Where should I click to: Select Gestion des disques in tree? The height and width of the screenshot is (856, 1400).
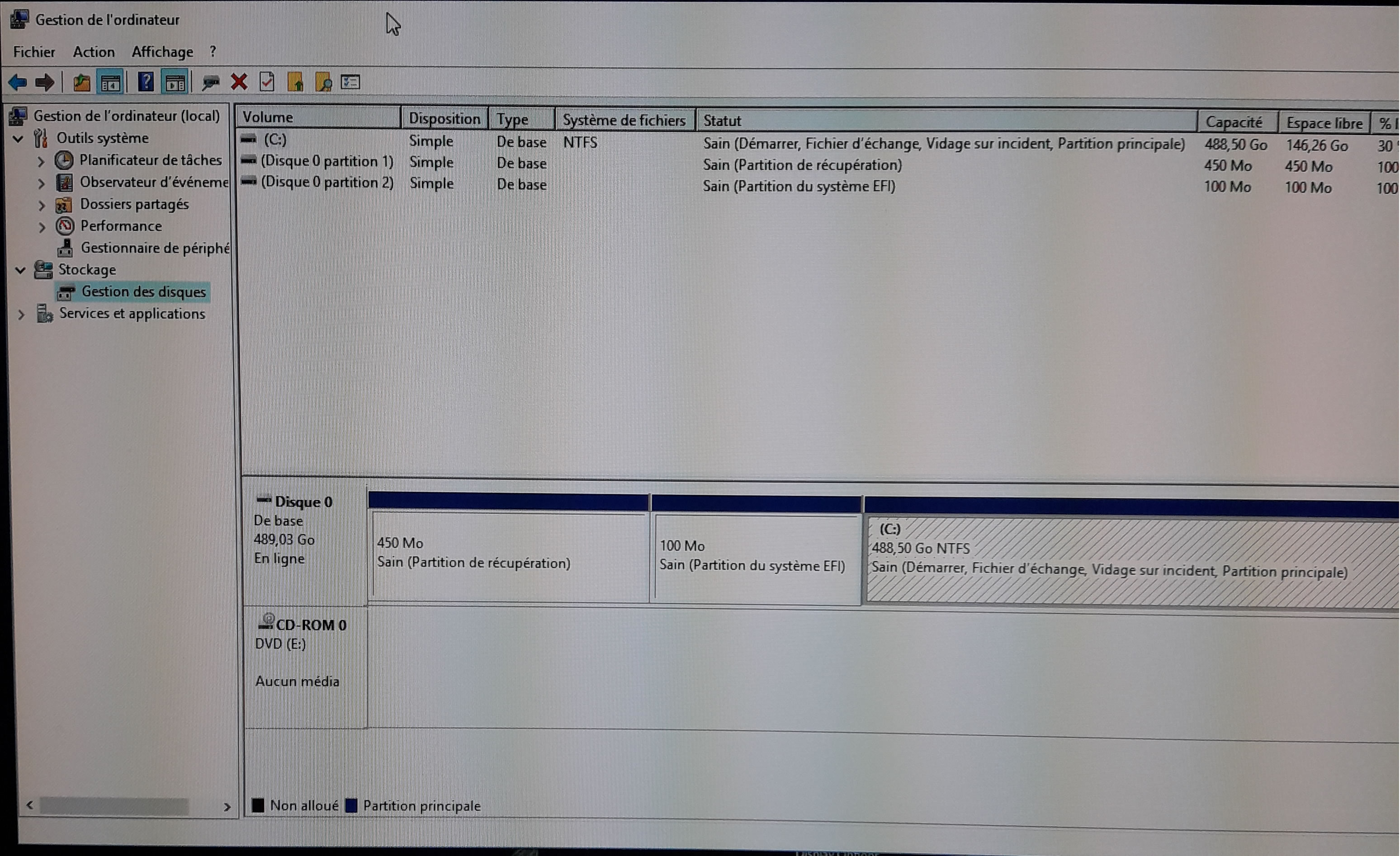143,292
